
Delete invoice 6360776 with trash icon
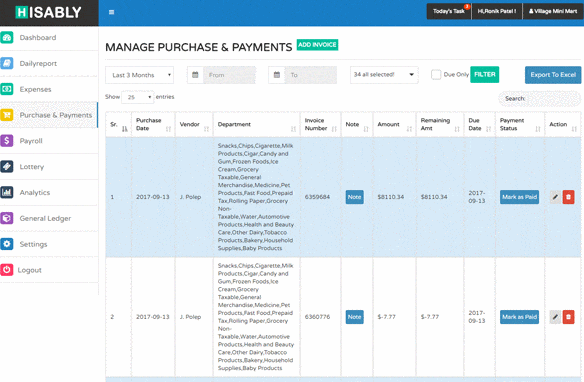click(x=568, y=317)
